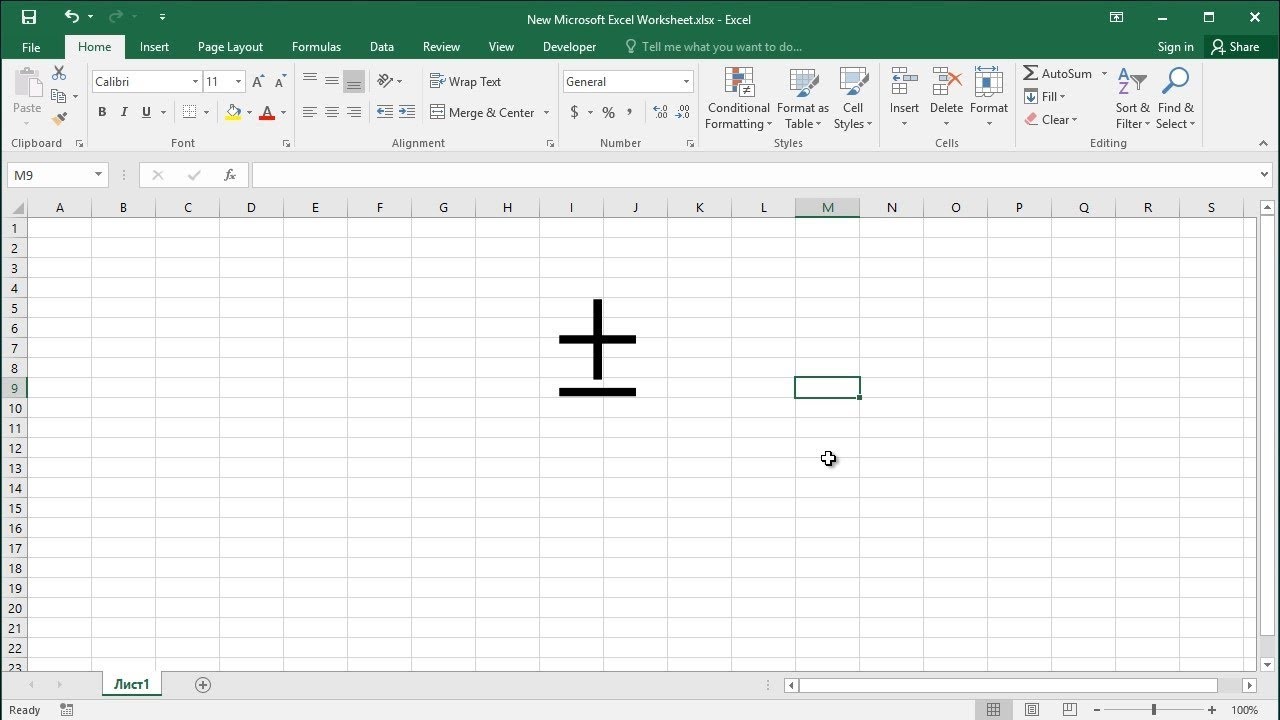Click the Cut scissors icon
The width and height of the screenshot is (1280, 720).
[59, 73]
